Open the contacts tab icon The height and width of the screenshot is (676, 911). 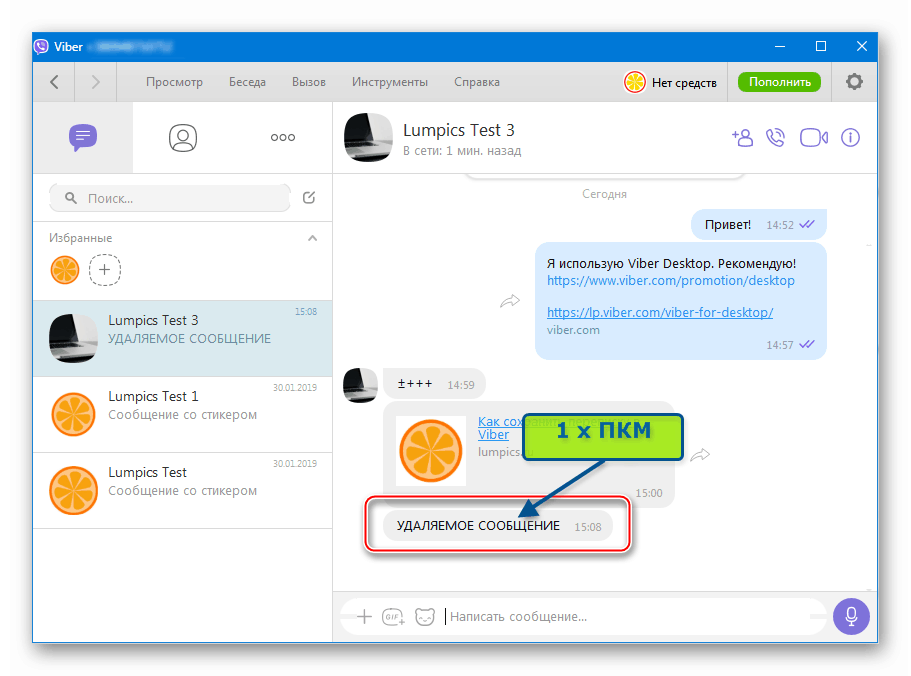[x=183, y=138]
